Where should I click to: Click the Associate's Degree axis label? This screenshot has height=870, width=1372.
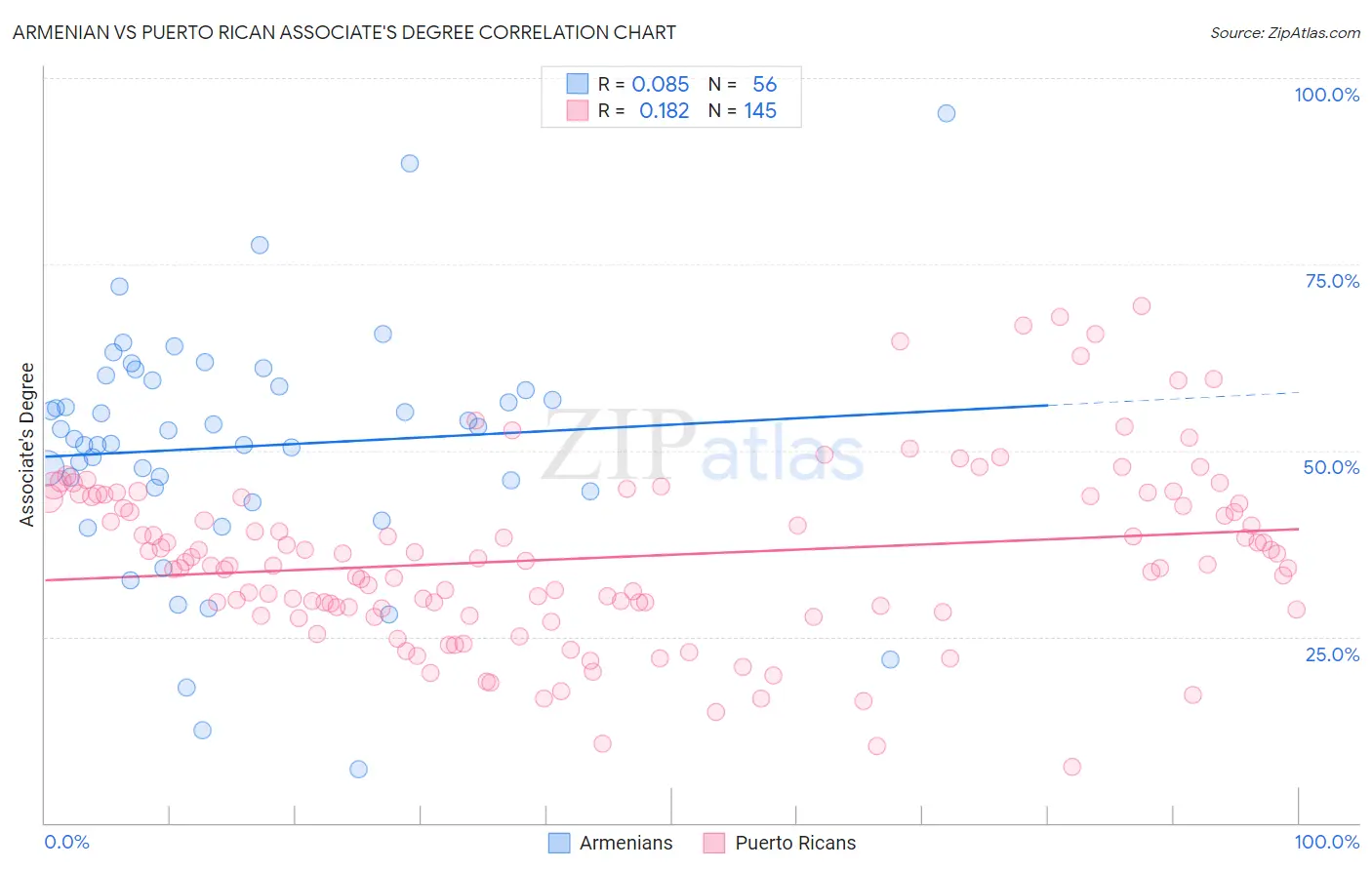tap(27, 445)
